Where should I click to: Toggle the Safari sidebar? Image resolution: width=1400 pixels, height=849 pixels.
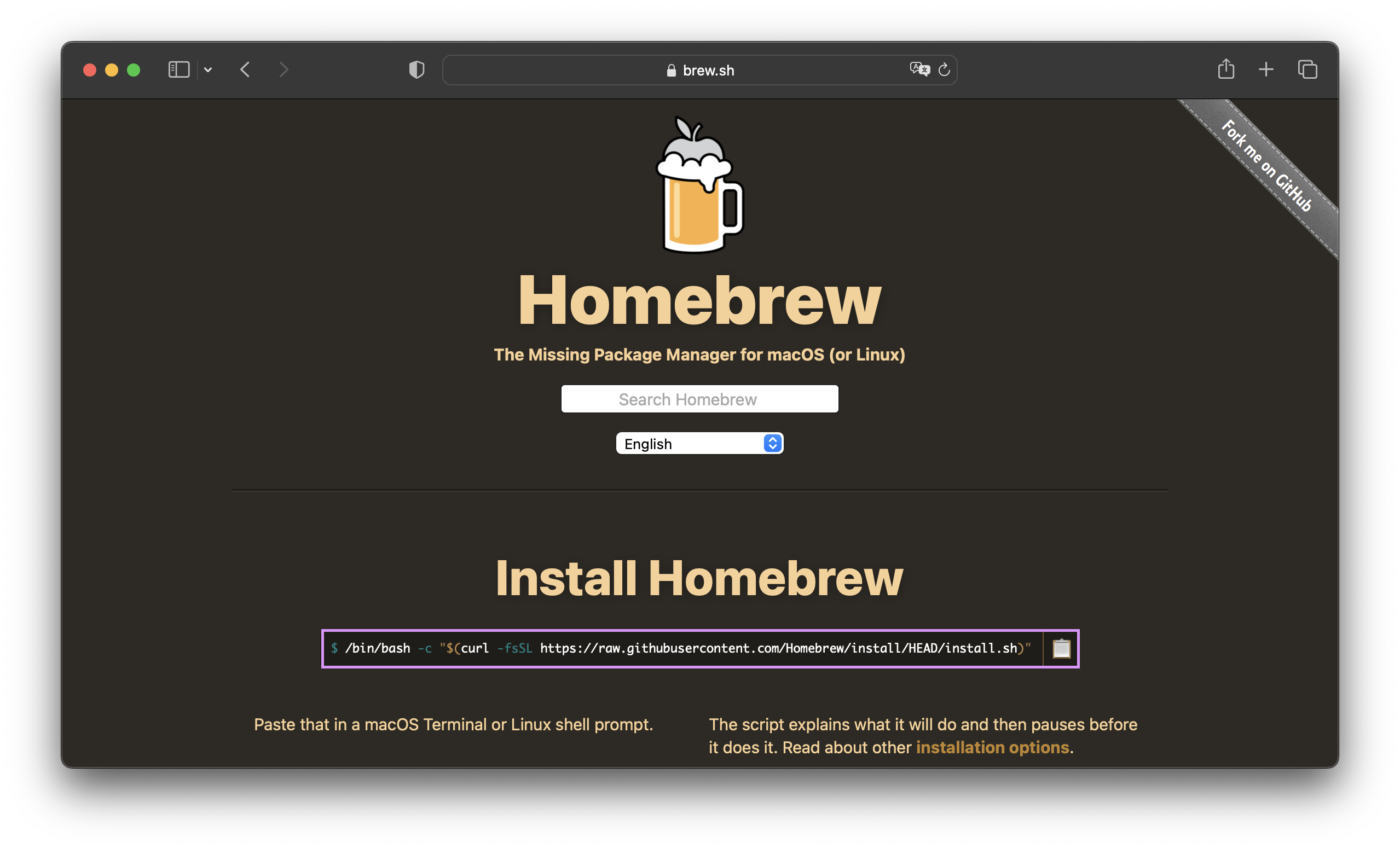click(178, 70)
